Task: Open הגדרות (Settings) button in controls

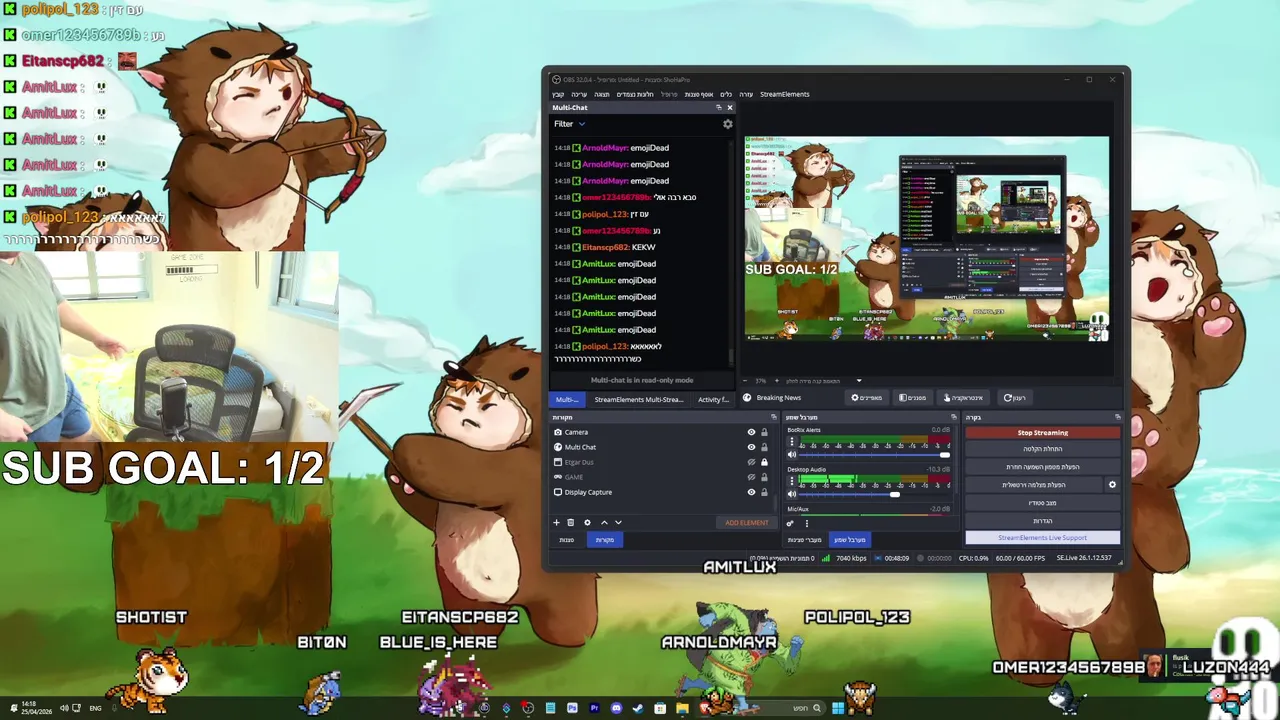Action: 1042,521
